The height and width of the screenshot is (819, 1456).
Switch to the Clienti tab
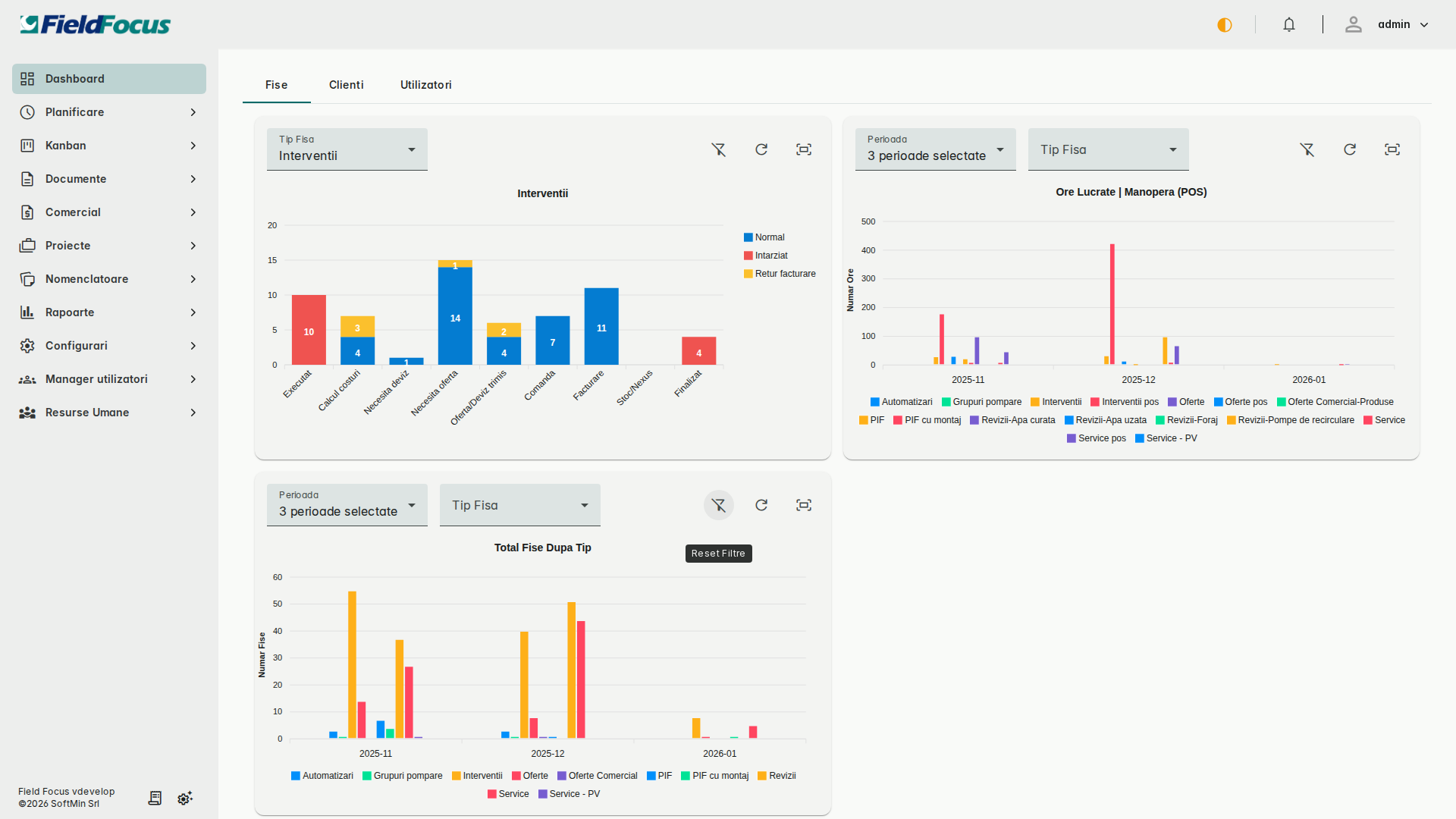(x=346, y=85)
